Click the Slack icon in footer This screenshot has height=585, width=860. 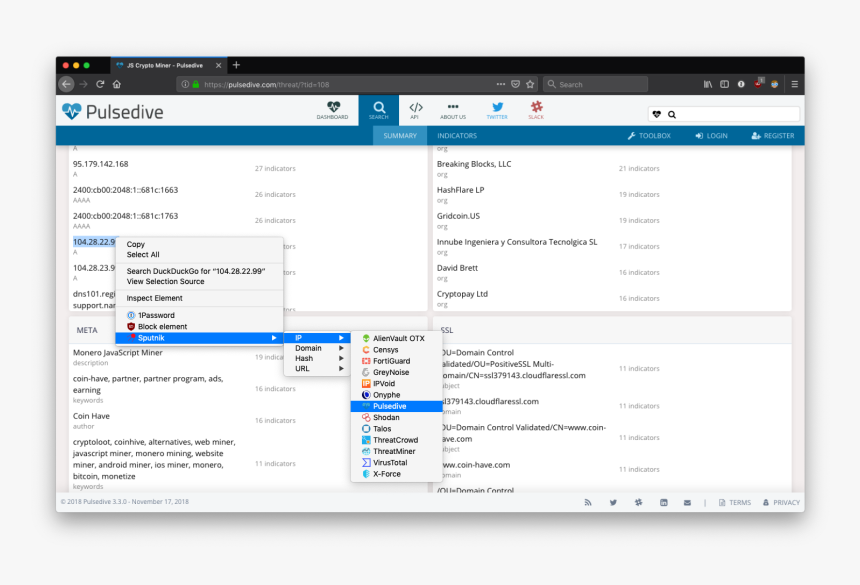pos(638,502)
